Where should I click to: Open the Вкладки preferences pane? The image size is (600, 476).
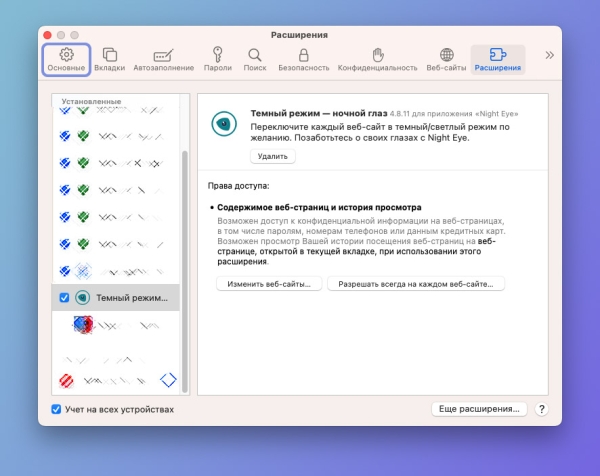(110, 59)
